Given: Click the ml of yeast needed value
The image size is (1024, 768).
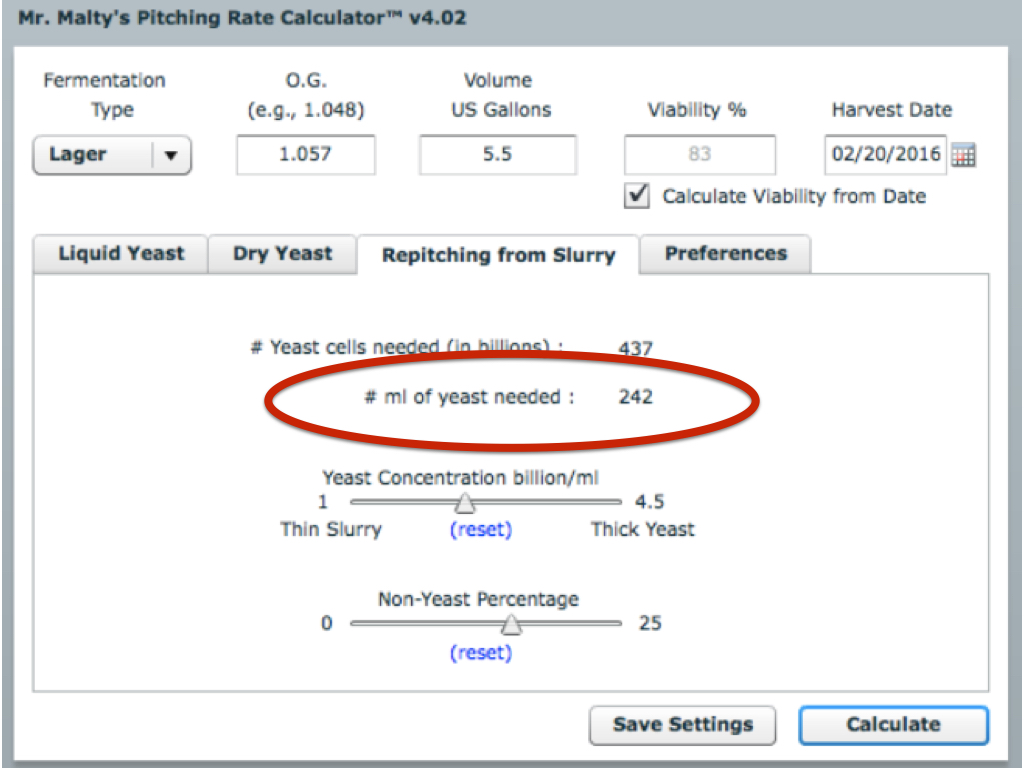Looking at the screenshot, I should (x=635, y=396).
